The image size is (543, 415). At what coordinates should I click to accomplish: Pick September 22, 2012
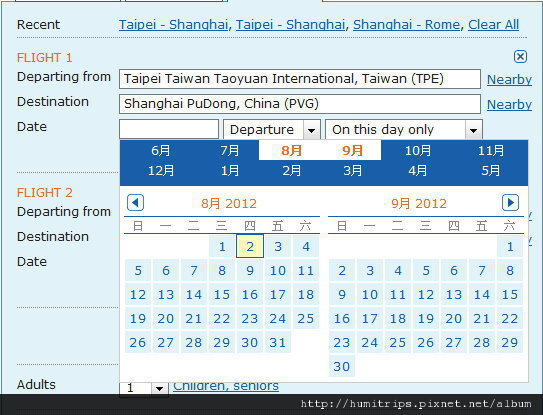510,319
